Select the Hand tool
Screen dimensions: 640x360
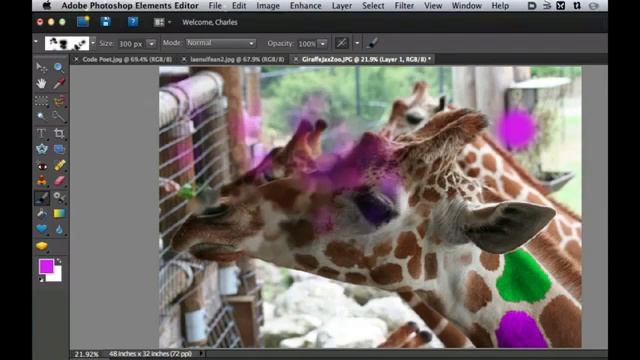pos(41,84)
